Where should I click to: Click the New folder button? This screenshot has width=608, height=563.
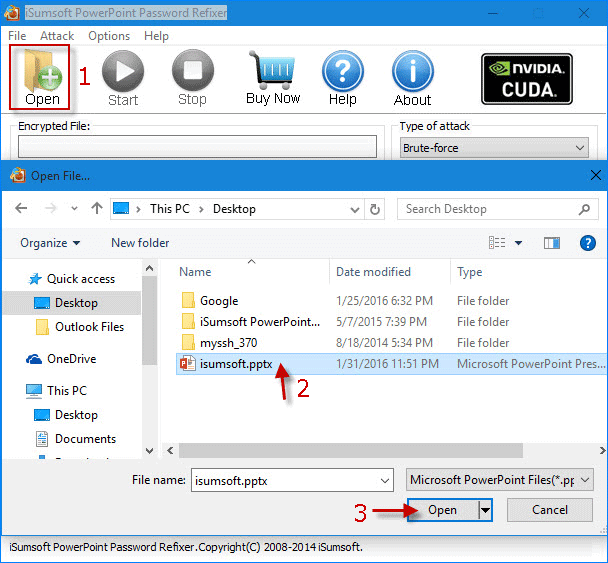[140, 243]
